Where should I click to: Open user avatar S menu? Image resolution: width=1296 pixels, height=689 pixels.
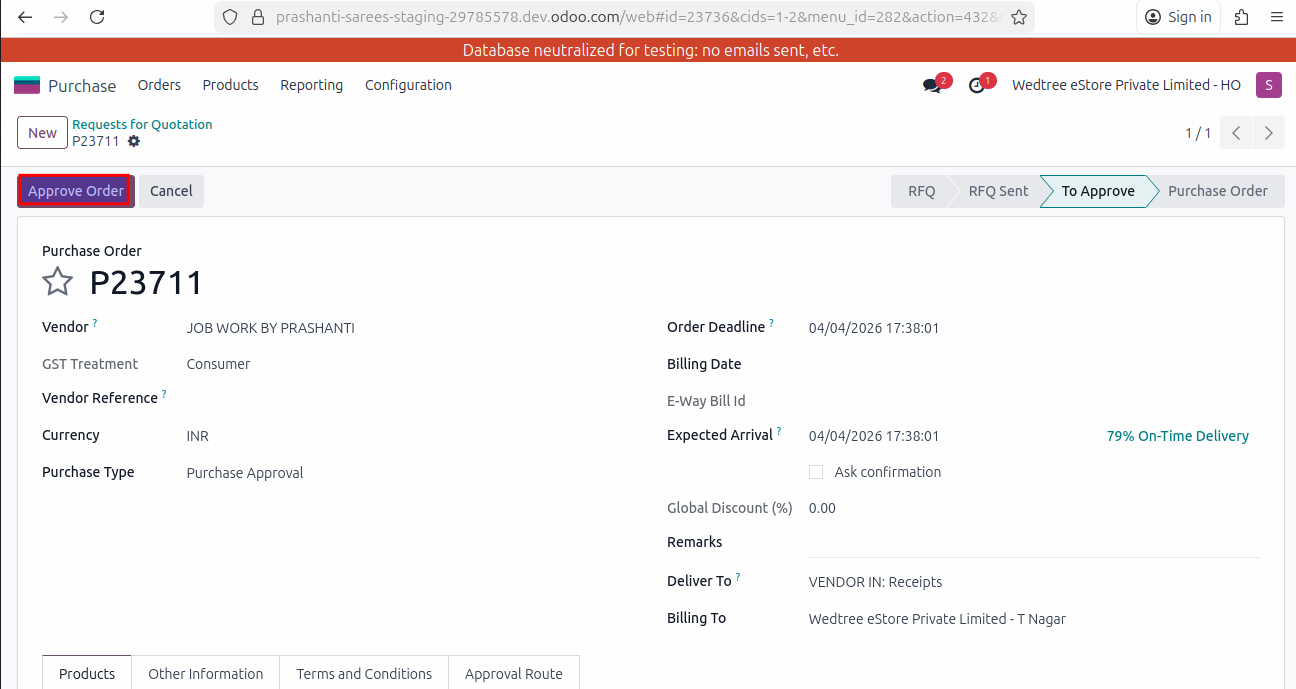coord(1268,85)
